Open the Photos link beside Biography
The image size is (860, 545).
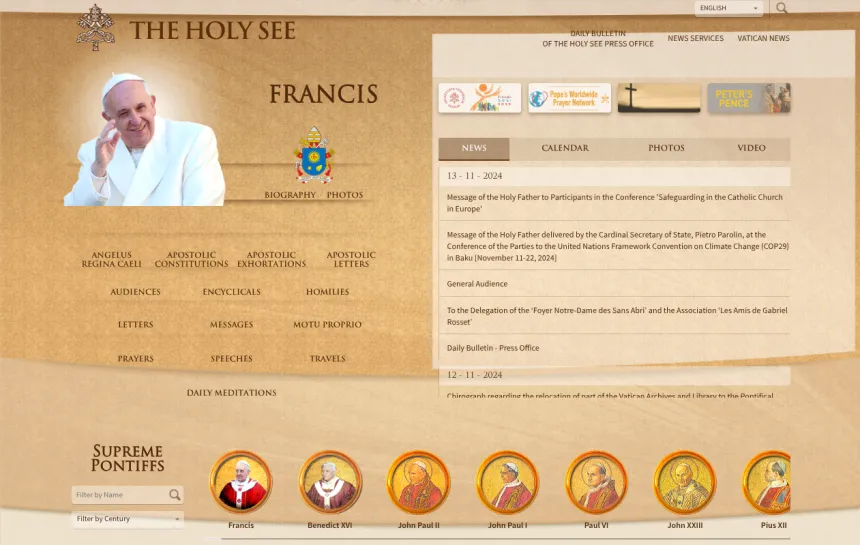(x=345, y=195)
